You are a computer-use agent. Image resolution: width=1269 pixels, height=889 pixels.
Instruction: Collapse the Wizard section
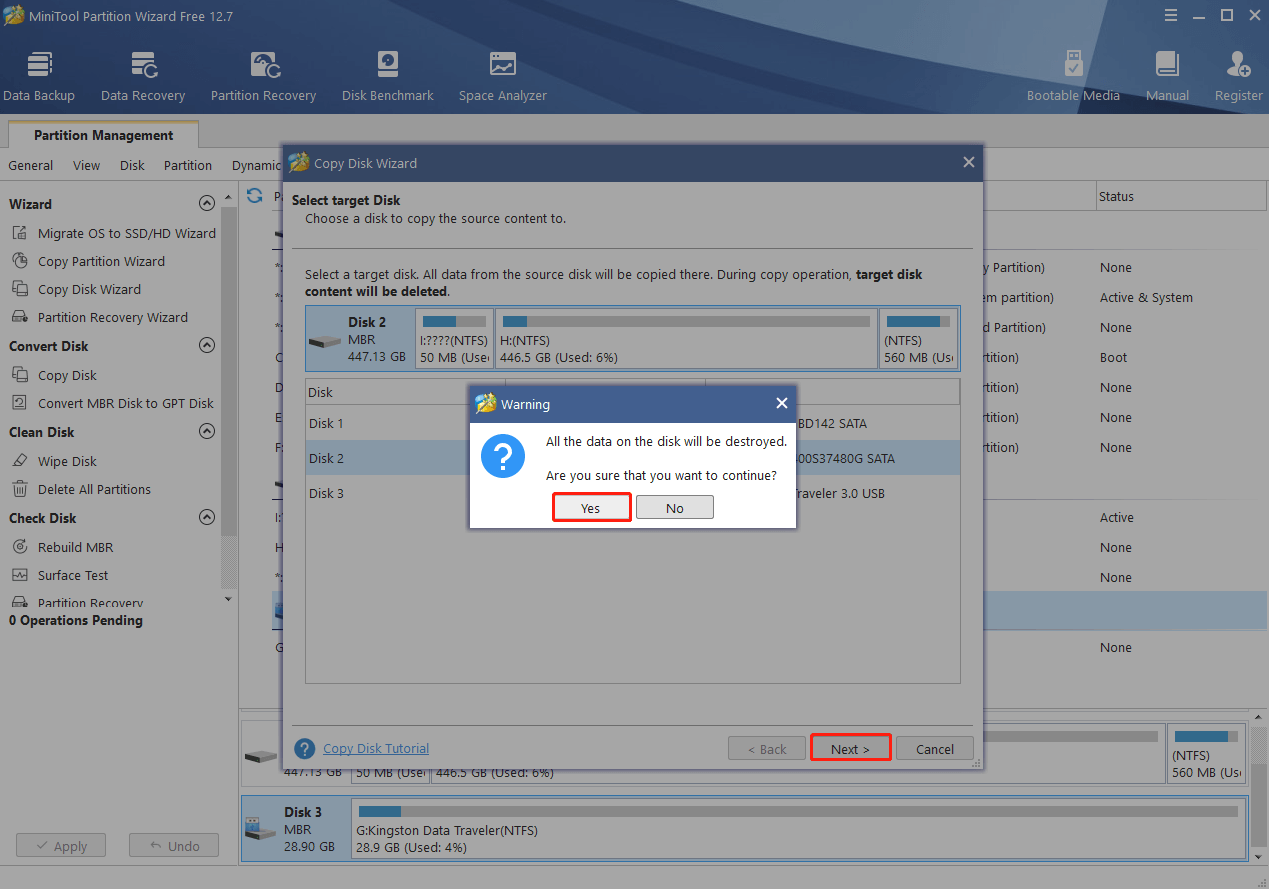pyautogui.click(x=207, y=203)
